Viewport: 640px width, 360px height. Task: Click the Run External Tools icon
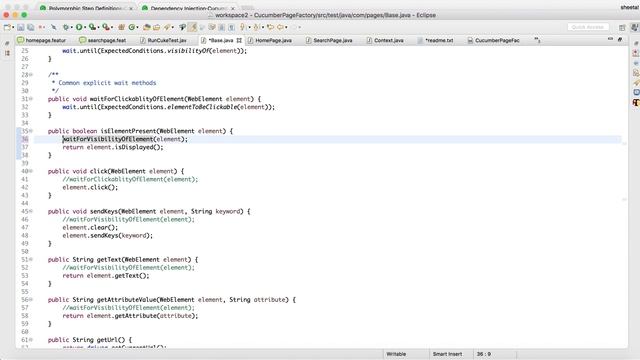(x=106, y=27)
